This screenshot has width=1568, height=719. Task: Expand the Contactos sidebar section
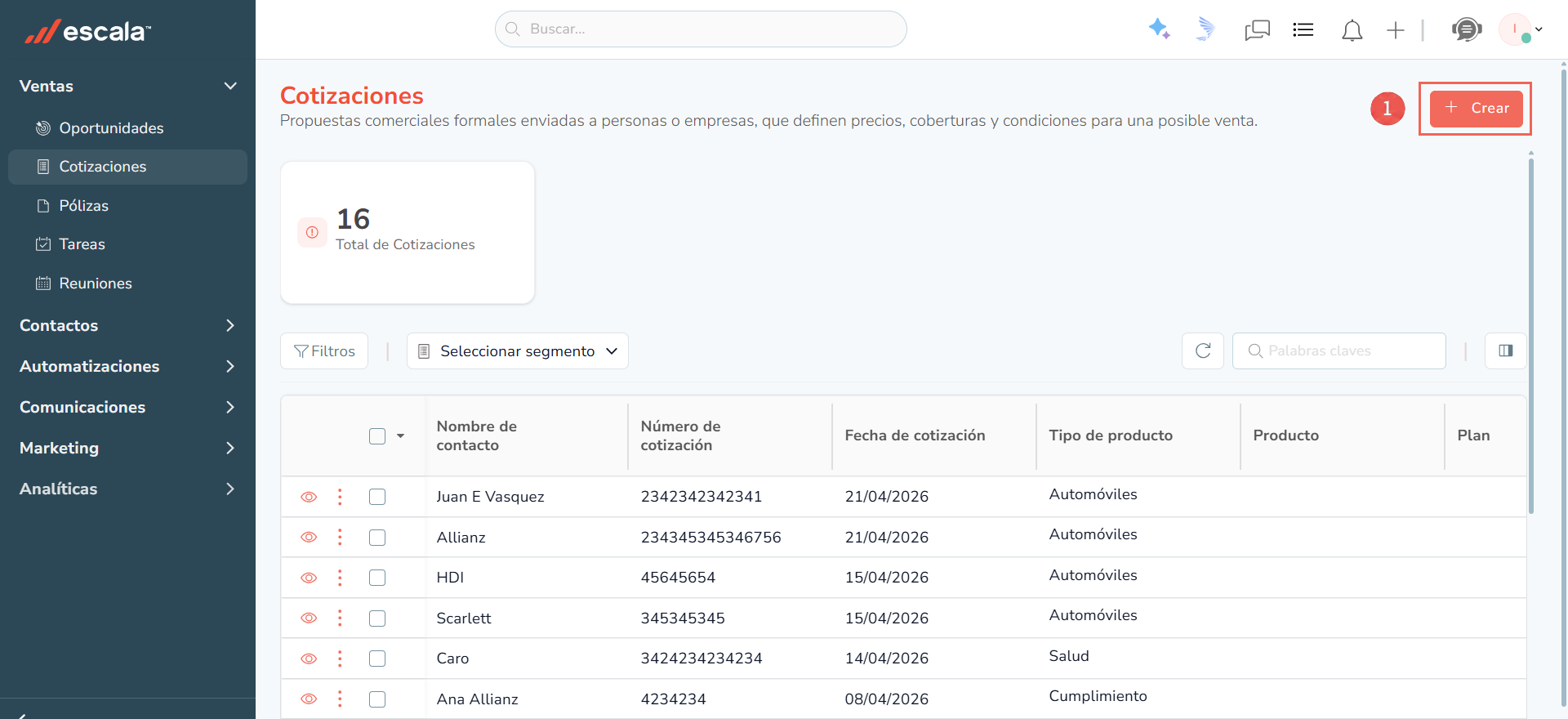pyautogui.click(x=127, y=325)
